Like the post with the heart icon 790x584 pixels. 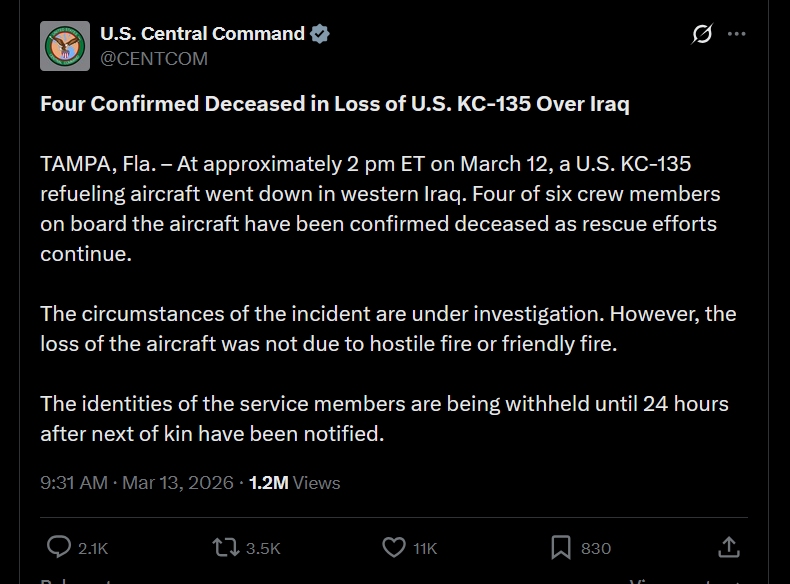point(394,547)
